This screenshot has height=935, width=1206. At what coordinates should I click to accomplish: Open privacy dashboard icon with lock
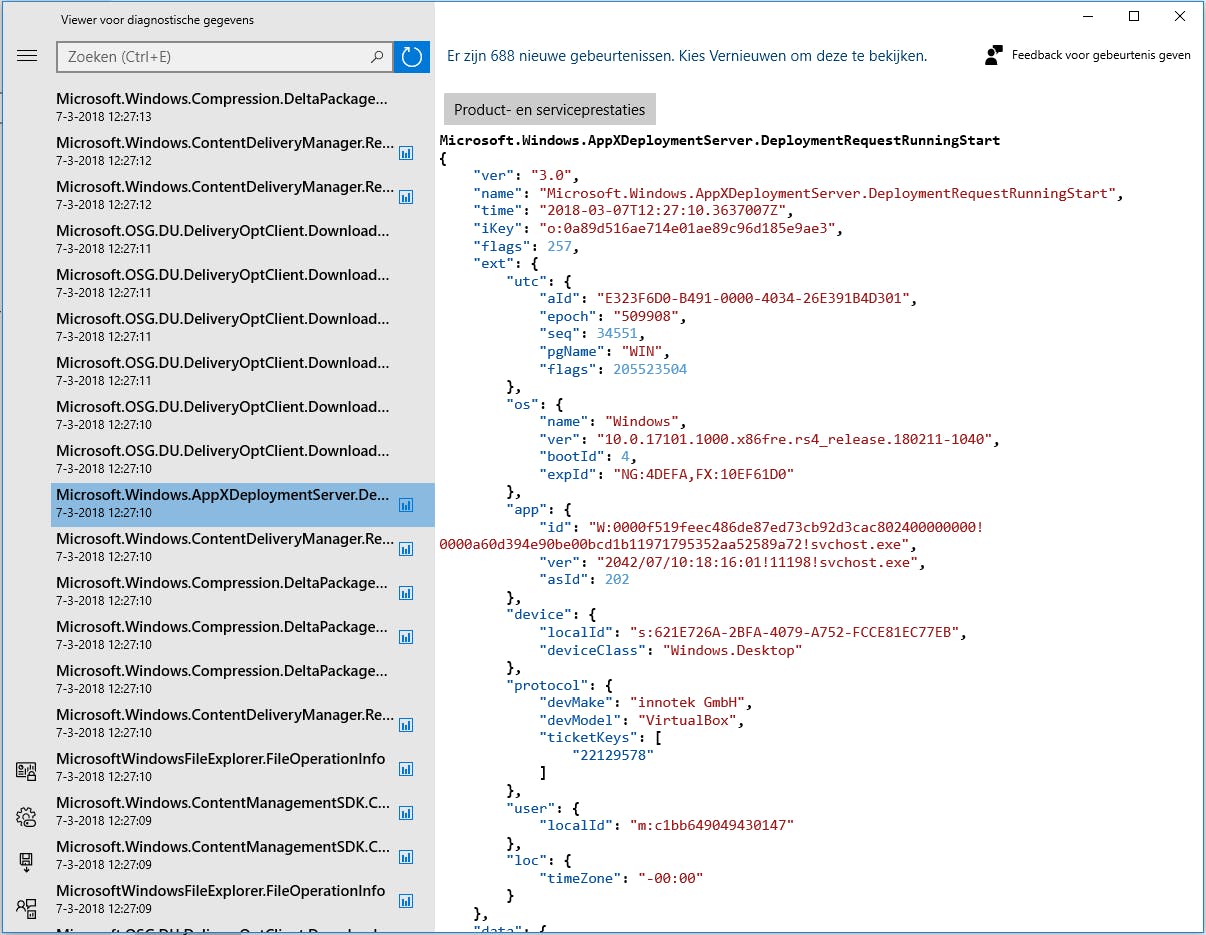click(x=27, y=771)
